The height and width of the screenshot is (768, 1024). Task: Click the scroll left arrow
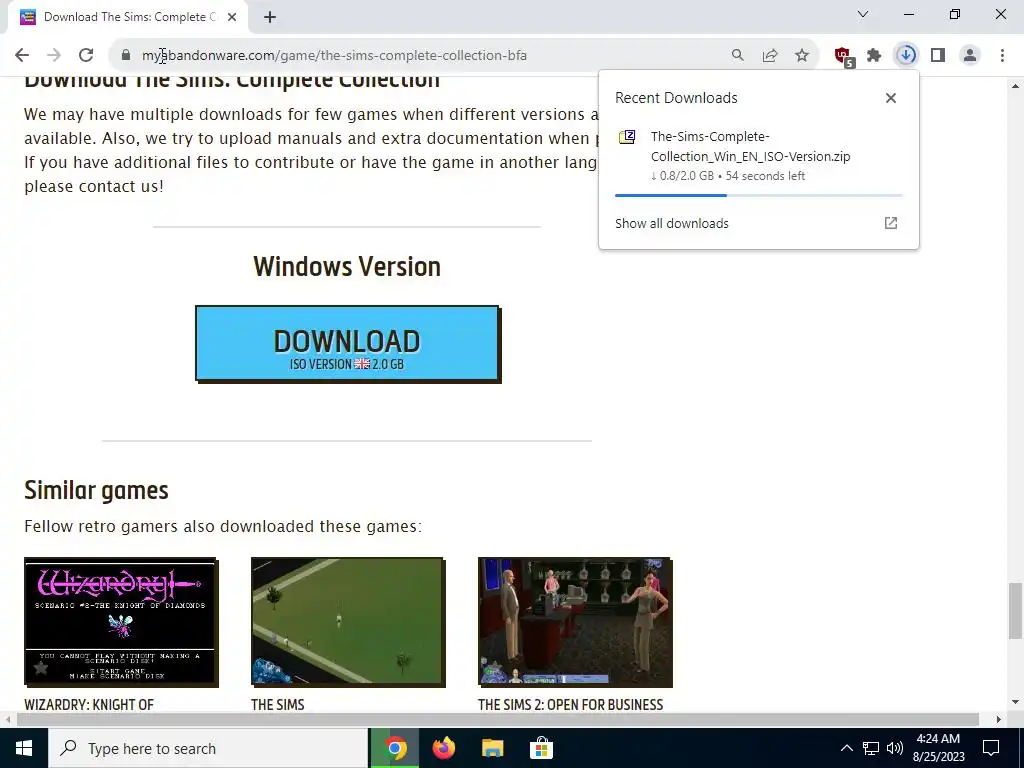pyautogui.click(x=7, y=720)
